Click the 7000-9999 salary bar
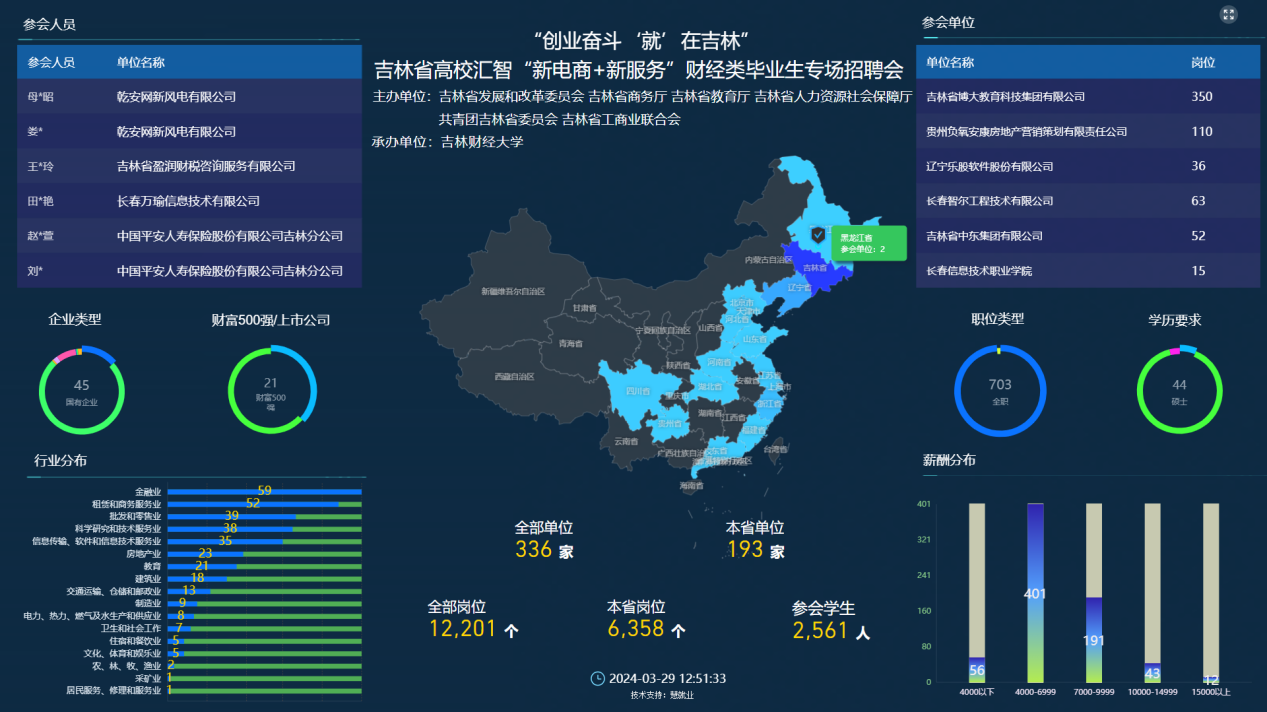 point(1094,640)
